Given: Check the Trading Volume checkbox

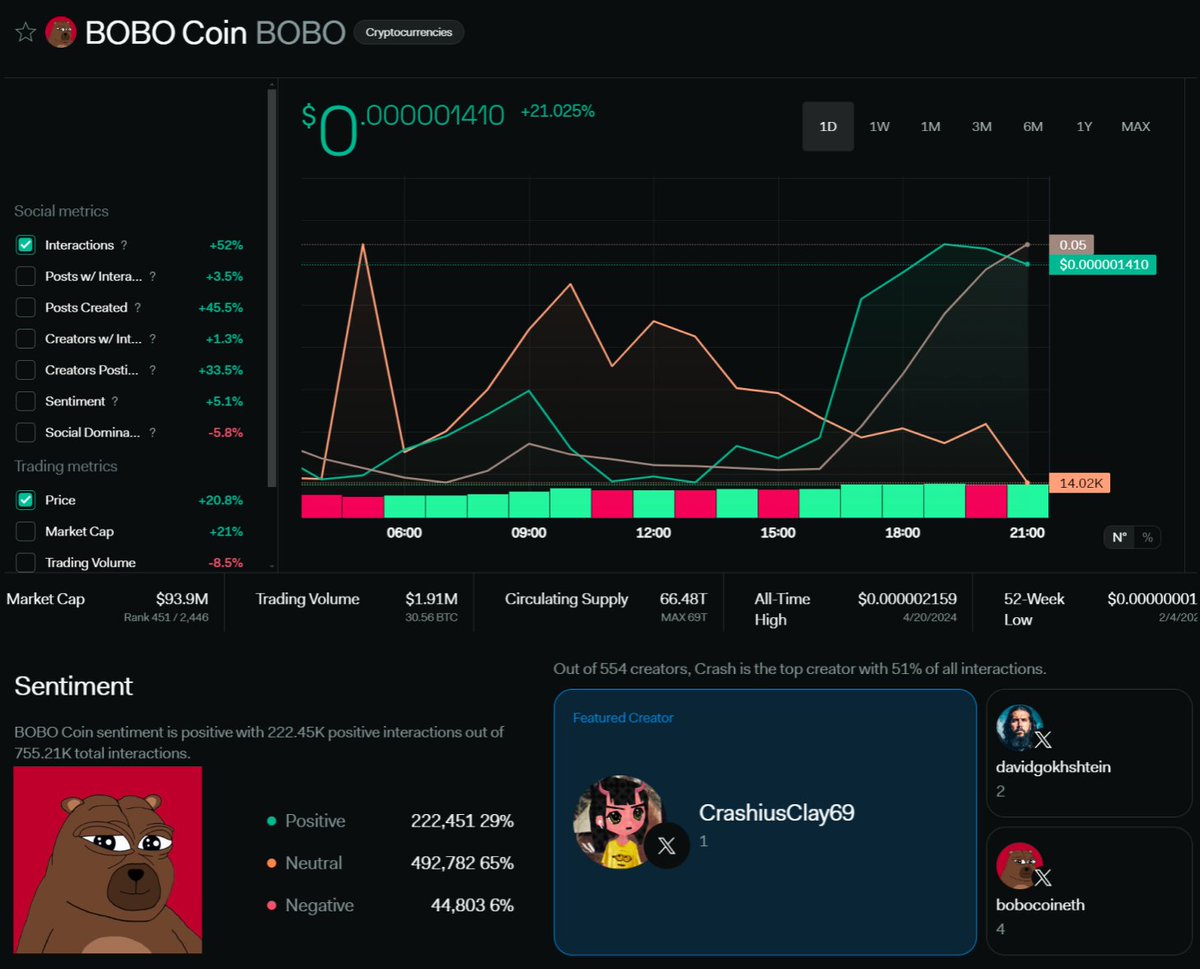Looking at the screenshot, I should coord(26,562).
